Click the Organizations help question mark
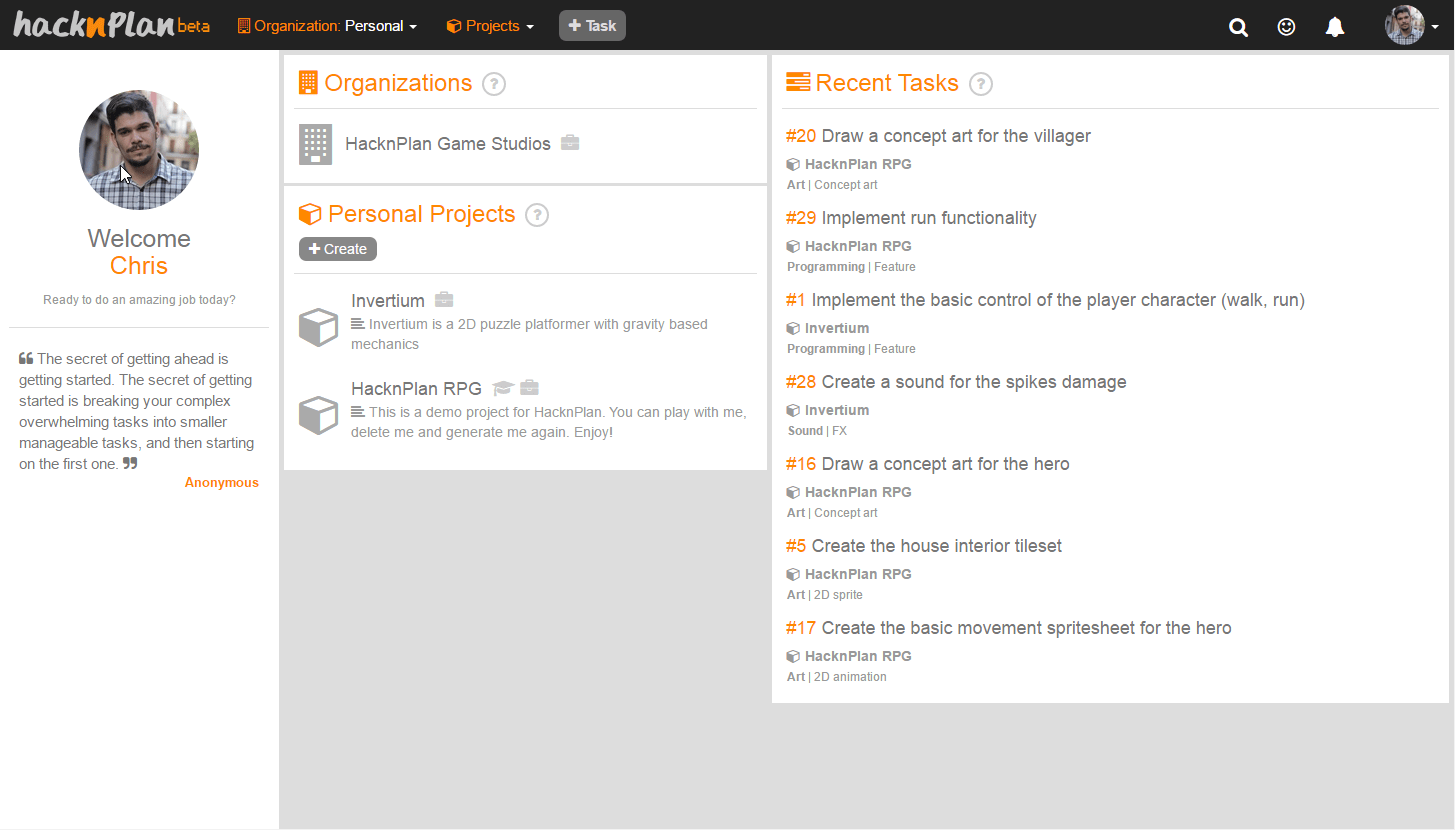Viewport: 1455px width, 830px height. [494, 84]
